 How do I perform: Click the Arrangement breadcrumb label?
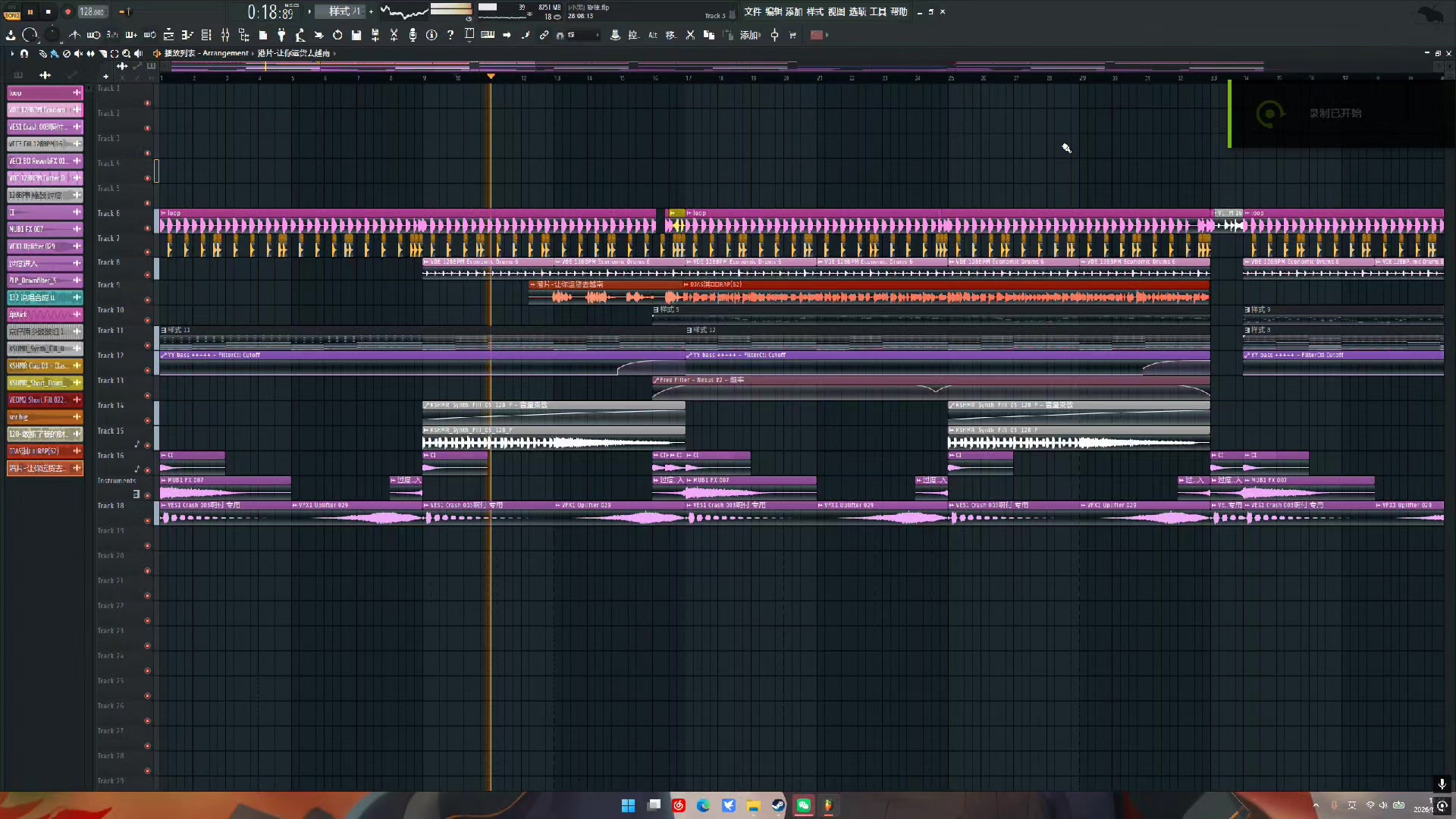pyautogui.click(x=225, y=53)
